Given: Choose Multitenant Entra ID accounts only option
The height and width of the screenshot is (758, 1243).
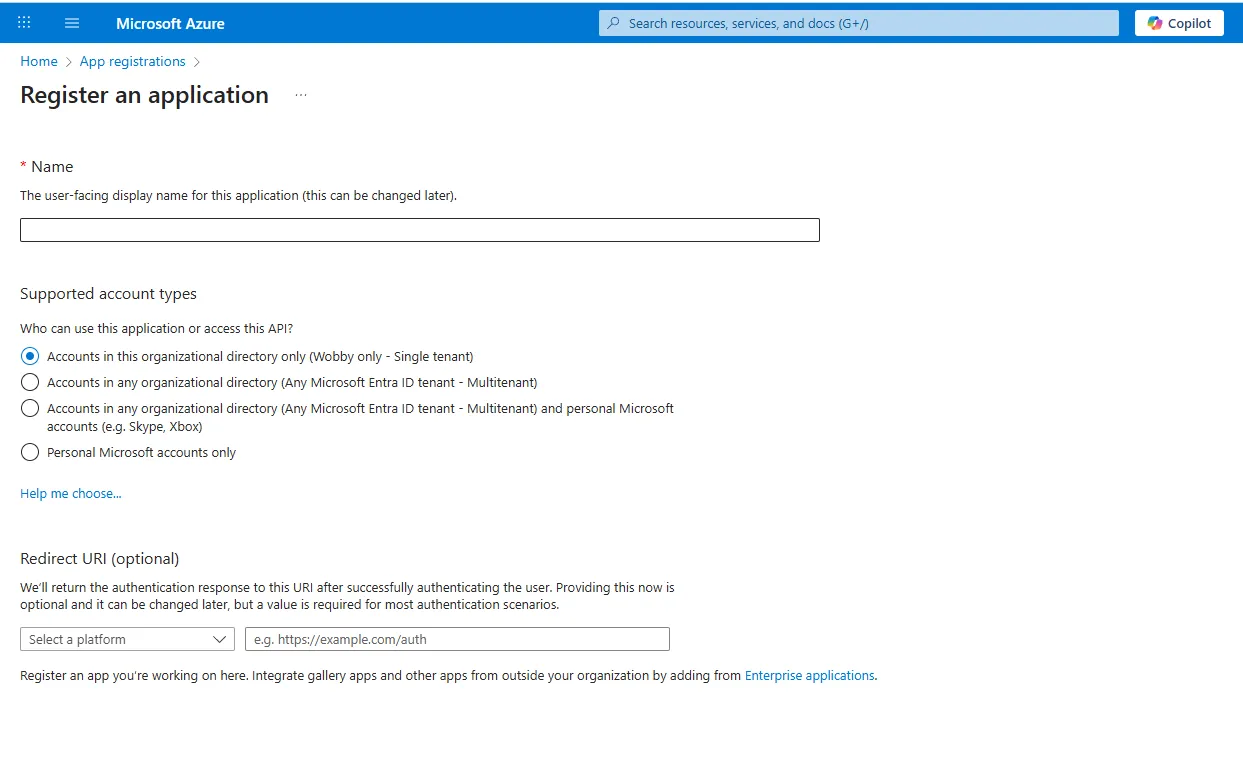Looking at the screenshot, I should coord(30,382).
